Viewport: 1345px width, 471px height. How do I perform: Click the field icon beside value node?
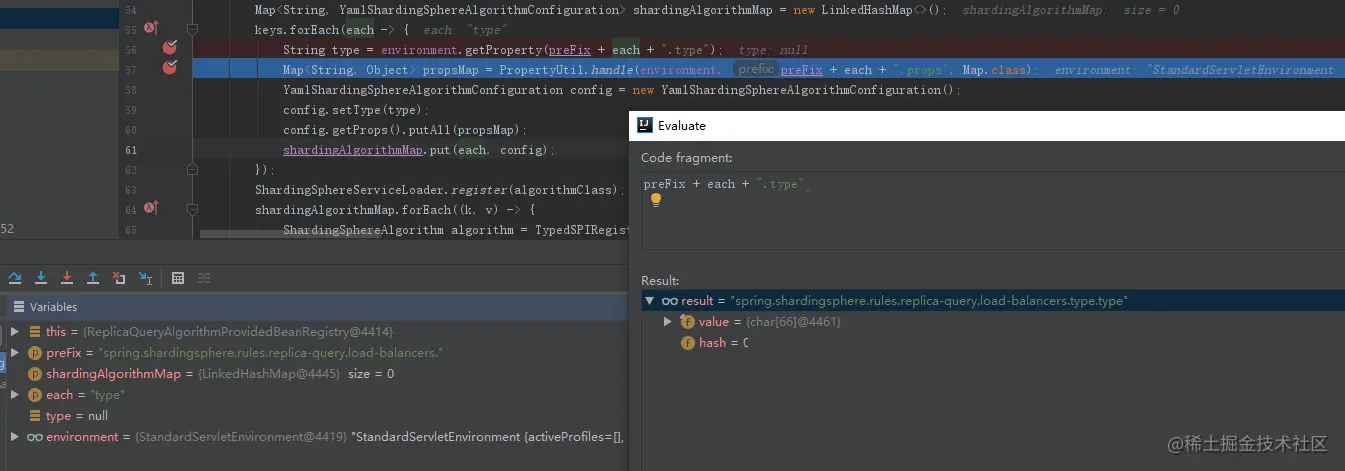687,321
